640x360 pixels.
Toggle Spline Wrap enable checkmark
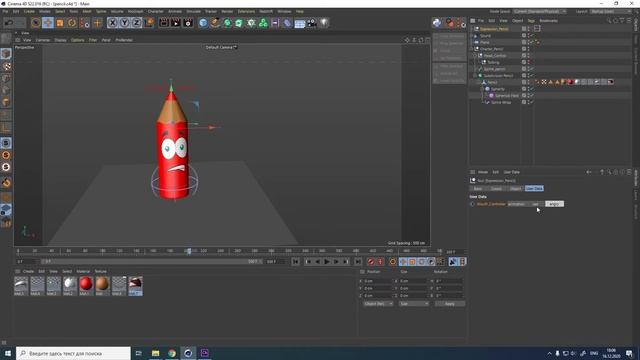pyautogui.click(x=532, y=102)
